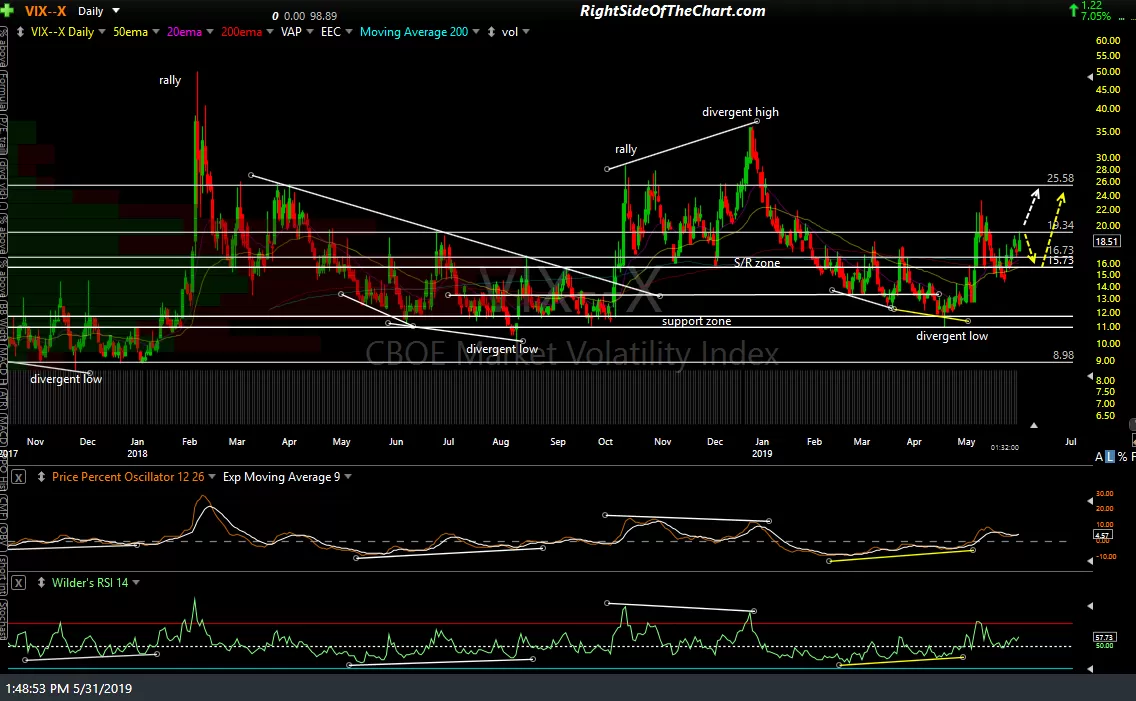The width and height of the screenshot is (1136, 701).
Task: Click the 7.05% change readout
Action: pos(1095,16)
